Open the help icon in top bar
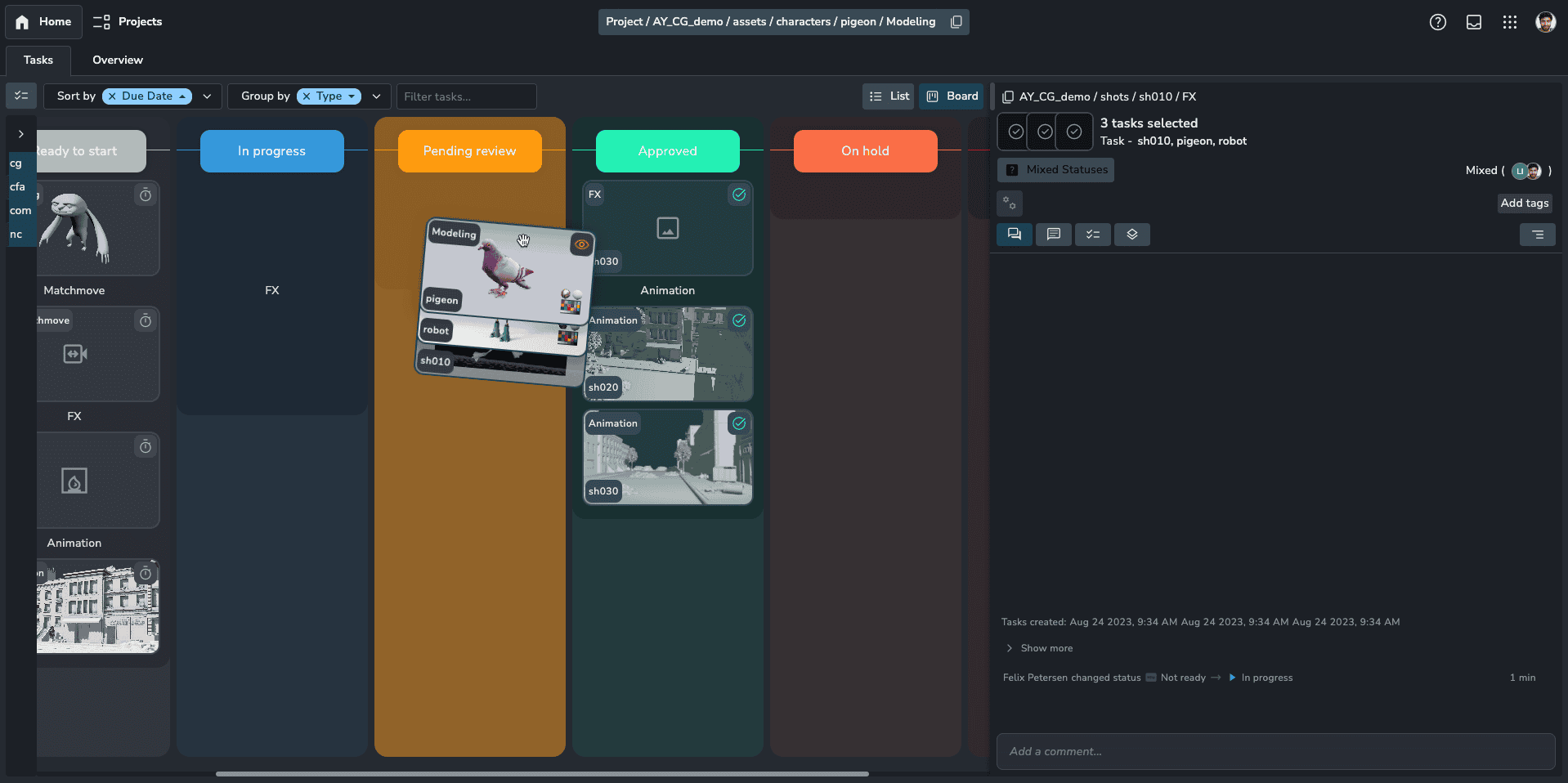 (1437, 22)
